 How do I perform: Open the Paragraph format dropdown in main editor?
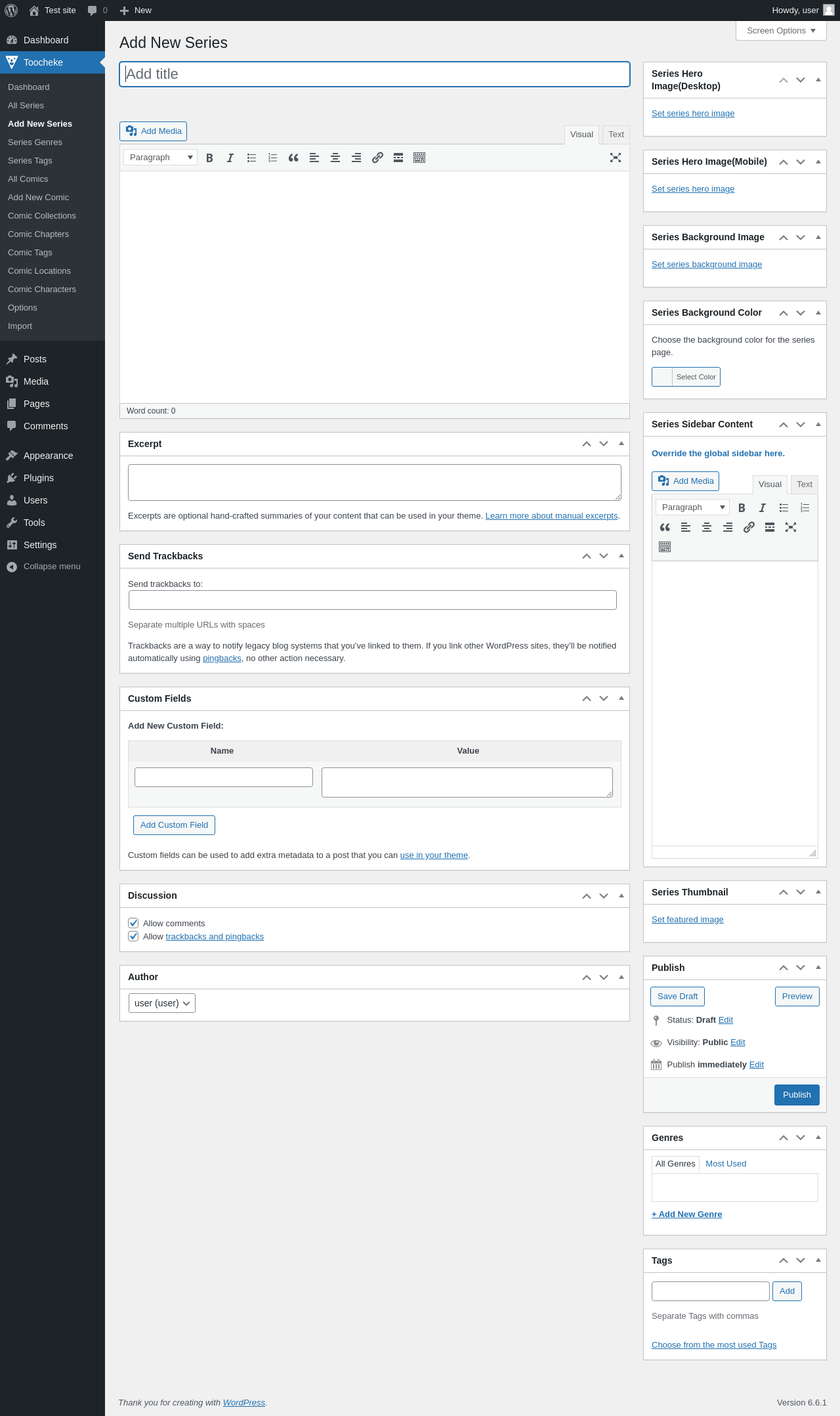161,158
